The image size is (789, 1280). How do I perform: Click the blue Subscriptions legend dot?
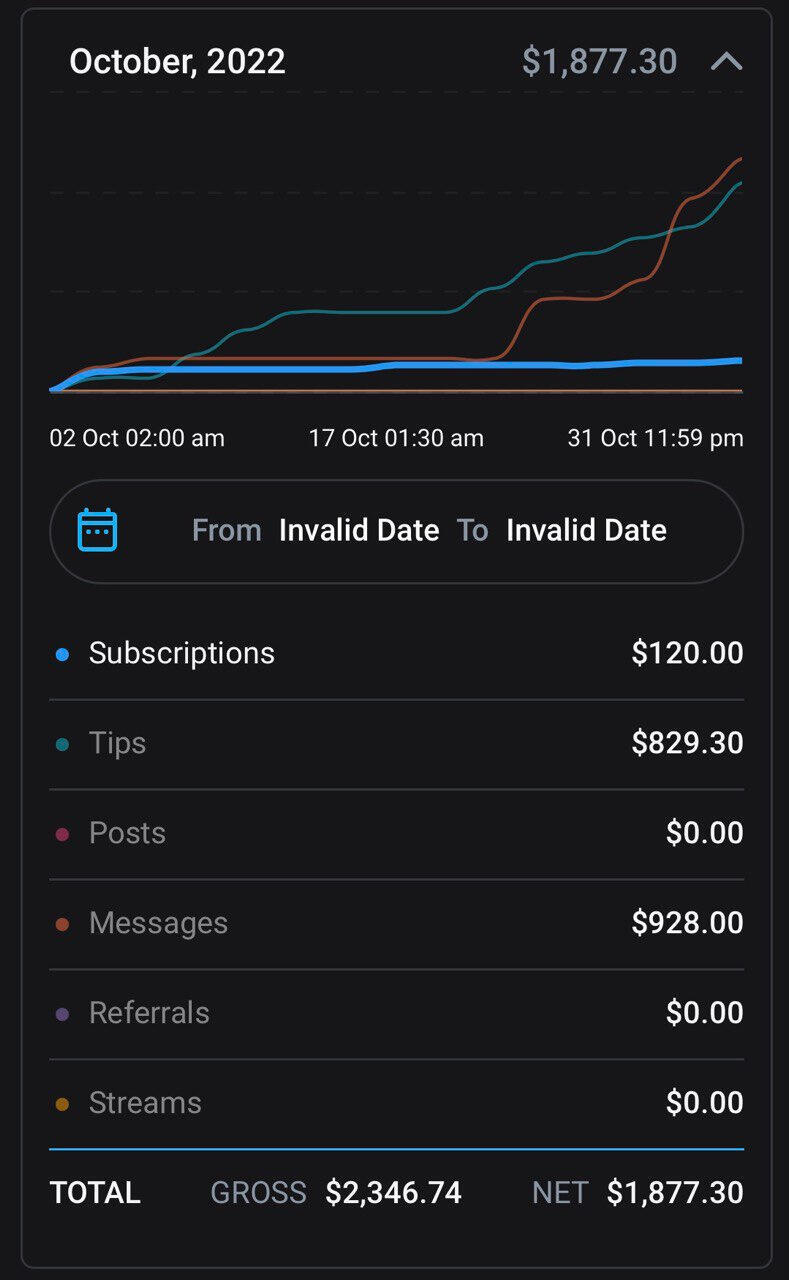(x=63, y=654)
